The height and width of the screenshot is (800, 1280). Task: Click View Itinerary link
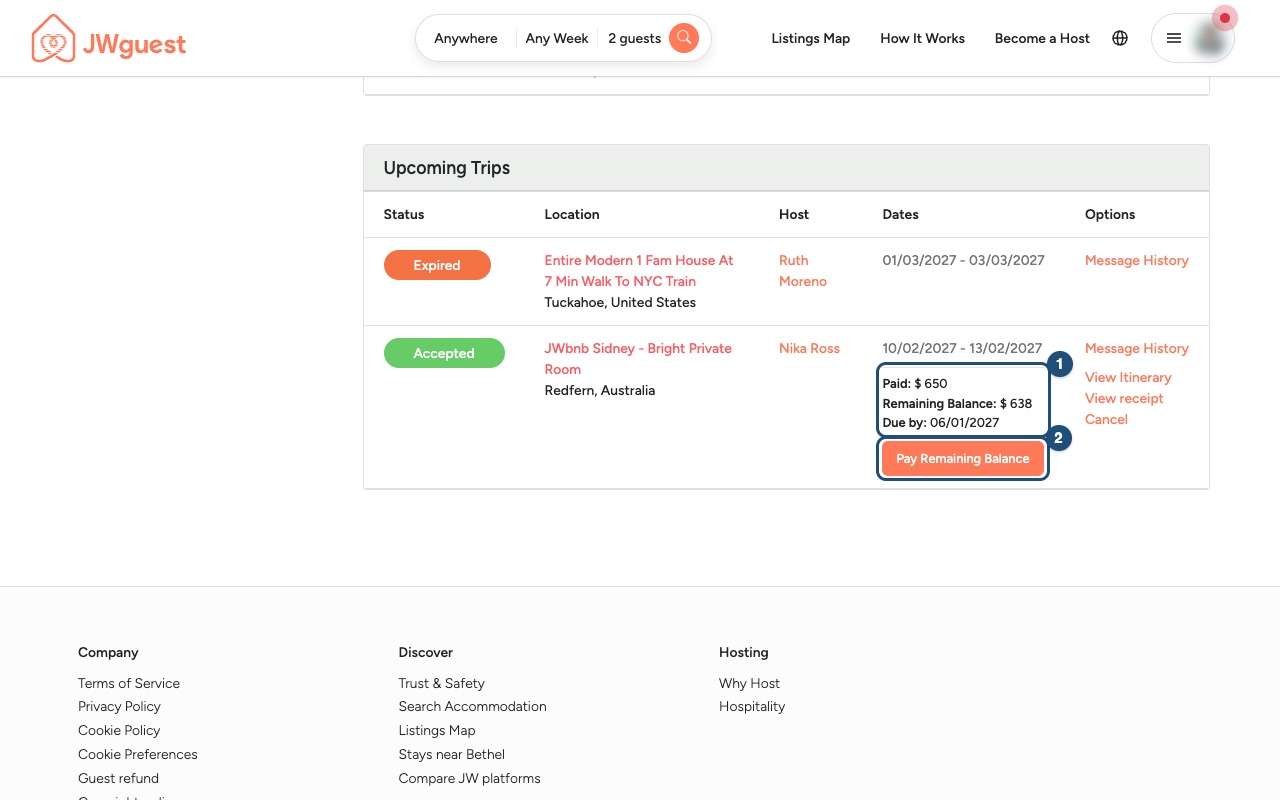pyautogui.click(x=1128, y=377)
